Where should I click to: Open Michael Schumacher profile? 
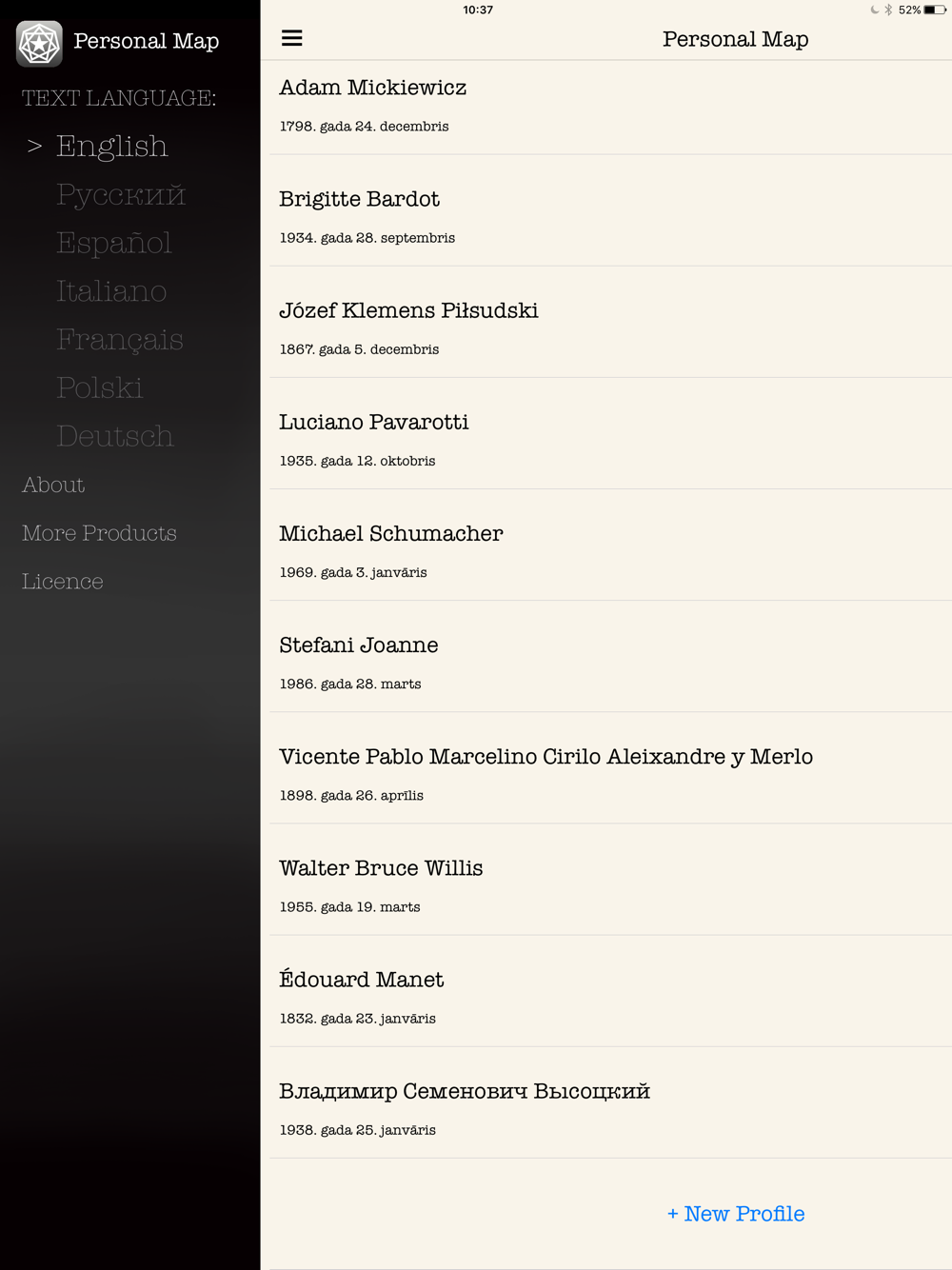[x=609, y=551]
